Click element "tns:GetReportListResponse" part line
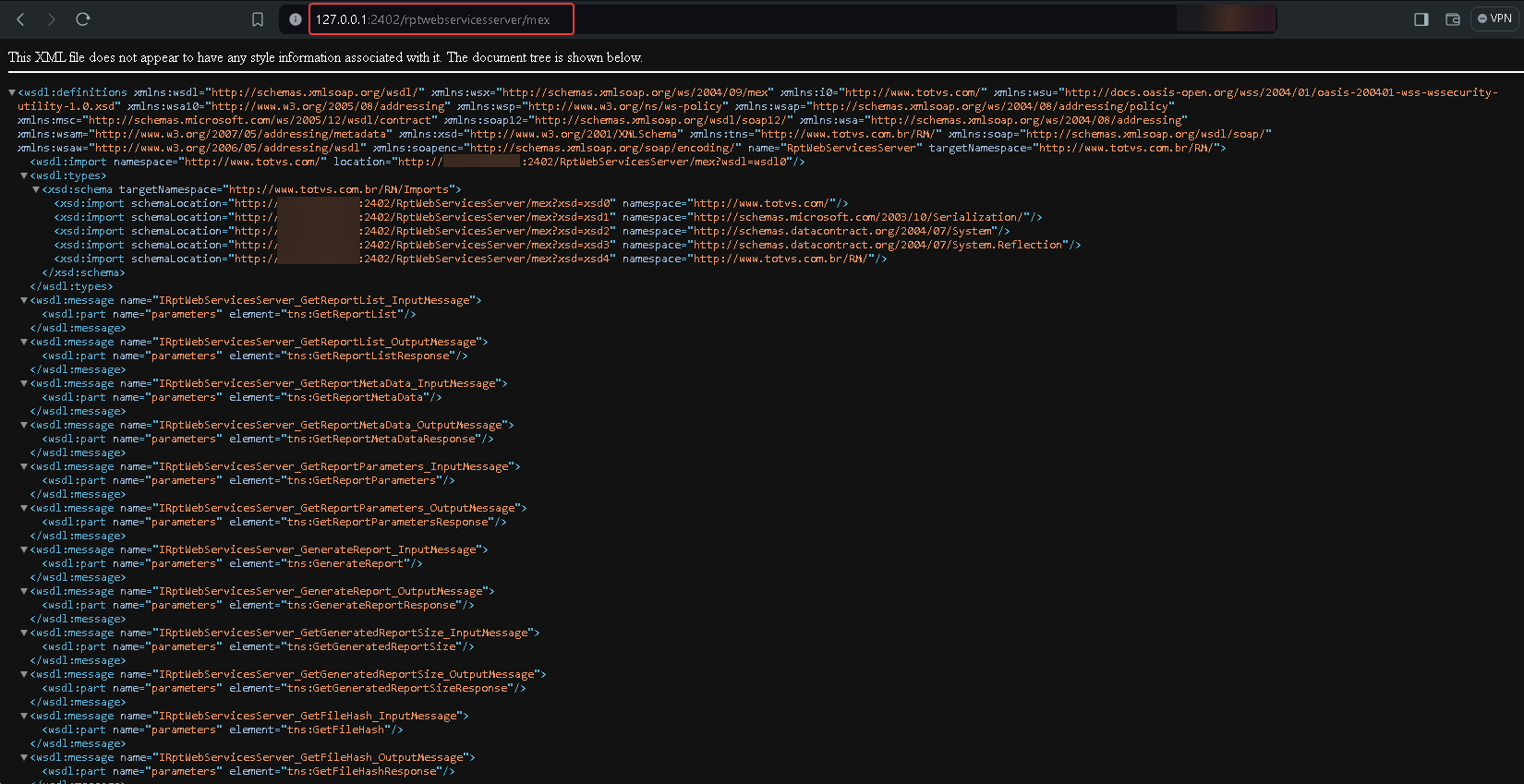Viewport: 1524px width, 784px height. click(x=255, y=356)
